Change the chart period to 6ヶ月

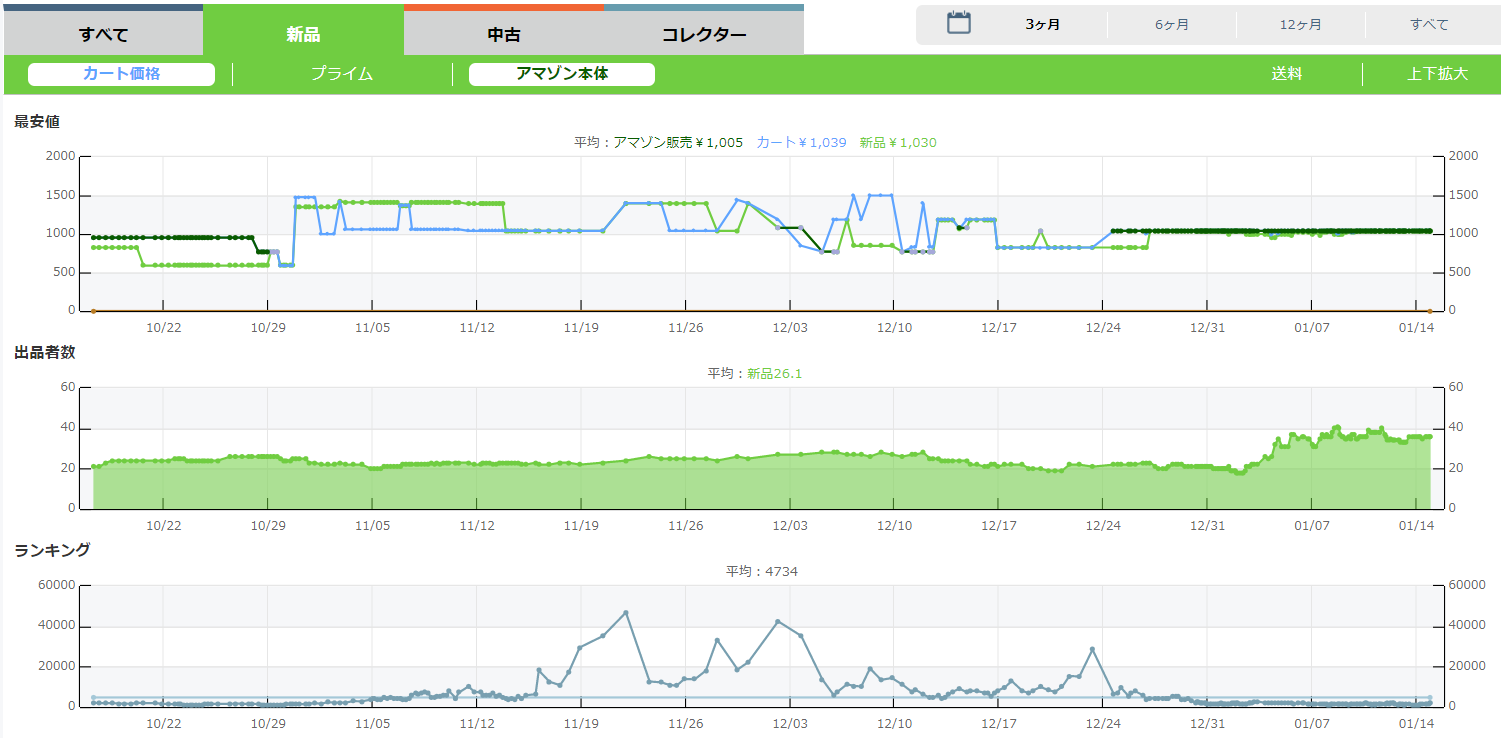pyautogui.click(x=1171, y=25)
